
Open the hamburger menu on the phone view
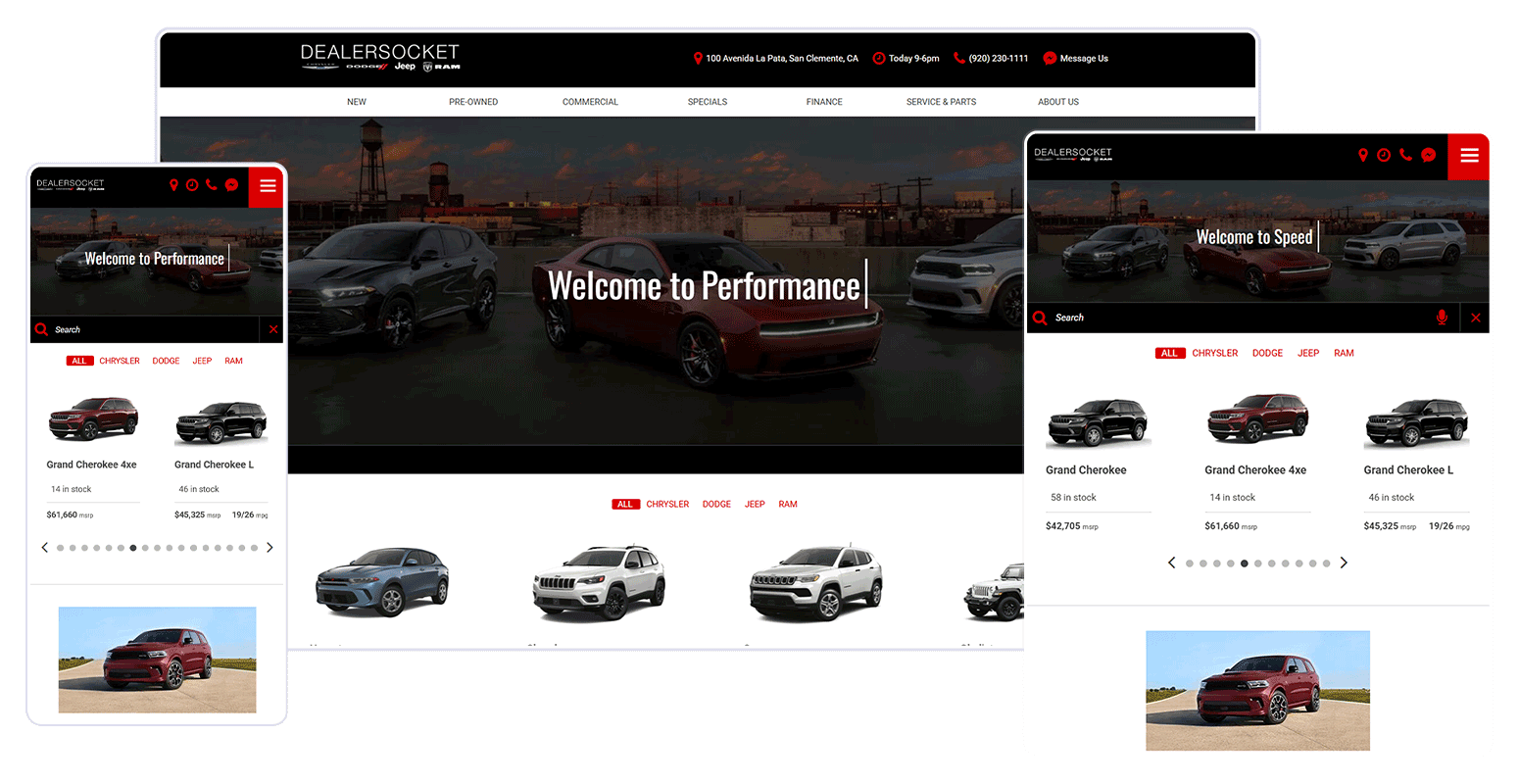(x=268, y=186)
